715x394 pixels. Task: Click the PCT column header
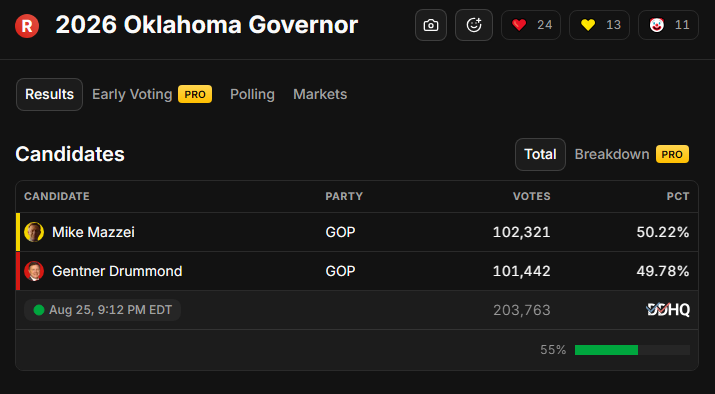coord(678,197)
